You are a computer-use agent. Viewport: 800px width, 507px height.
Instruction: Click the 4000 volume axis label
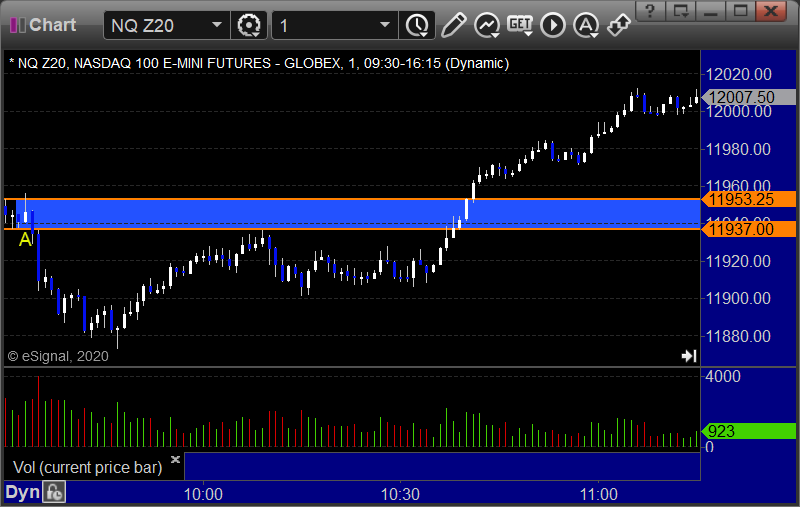pyautogui.click(x=722, y=376)
